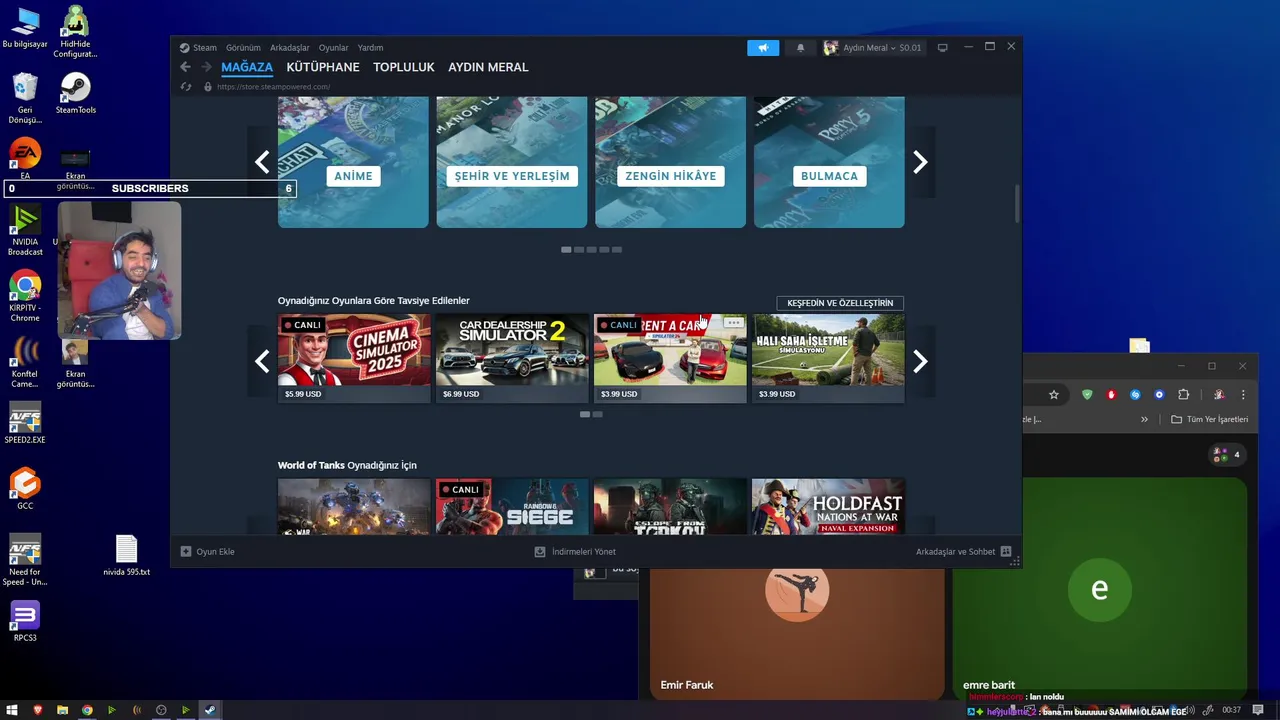Image resolution: width=1280 pixels, height=720 pixels.
Task: Advance recommended games carousel right arrow
Action: pos(920,361)
